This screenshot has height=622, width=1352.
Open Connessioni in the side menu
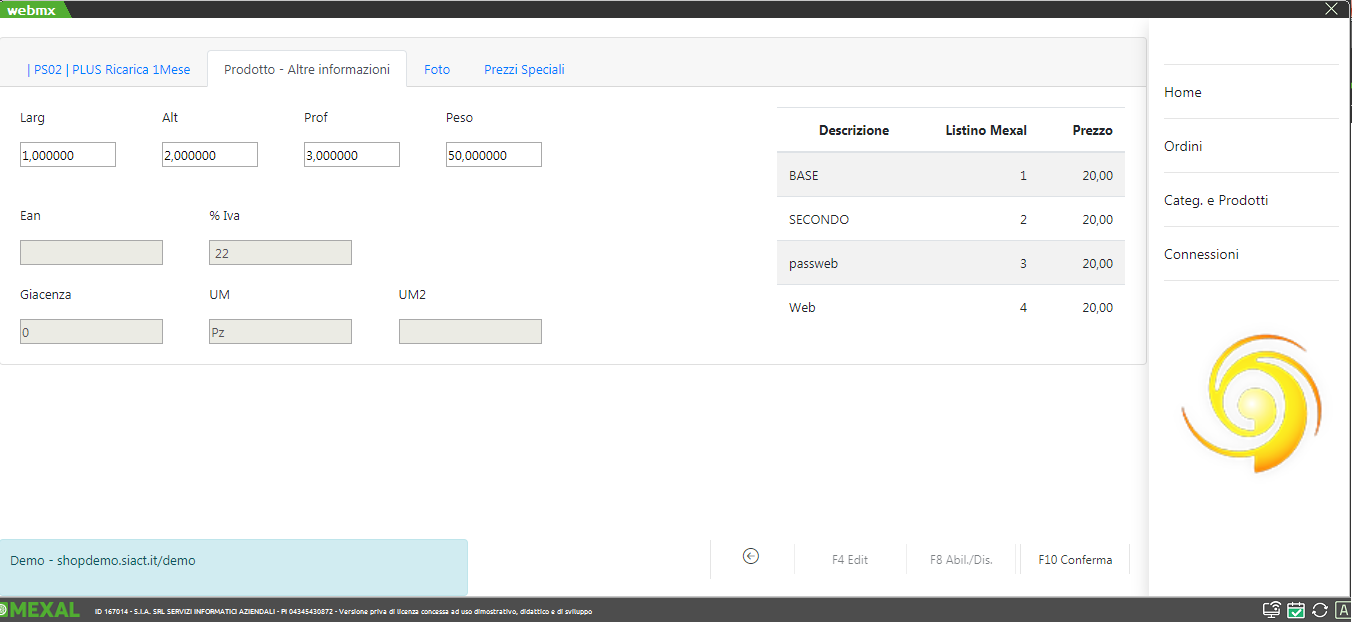pyautogui.click(x=1201, y=254)
